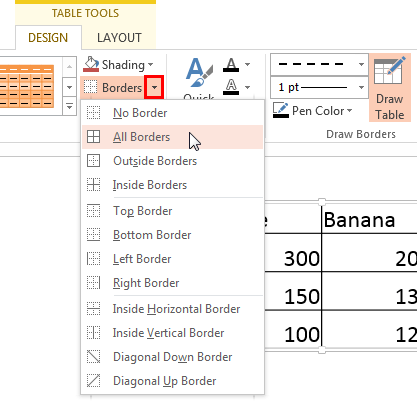Click the Diagonal Down Border icon
Image resolution: width=417 pixels, height=403 pixels.
(x=93, y=357)
